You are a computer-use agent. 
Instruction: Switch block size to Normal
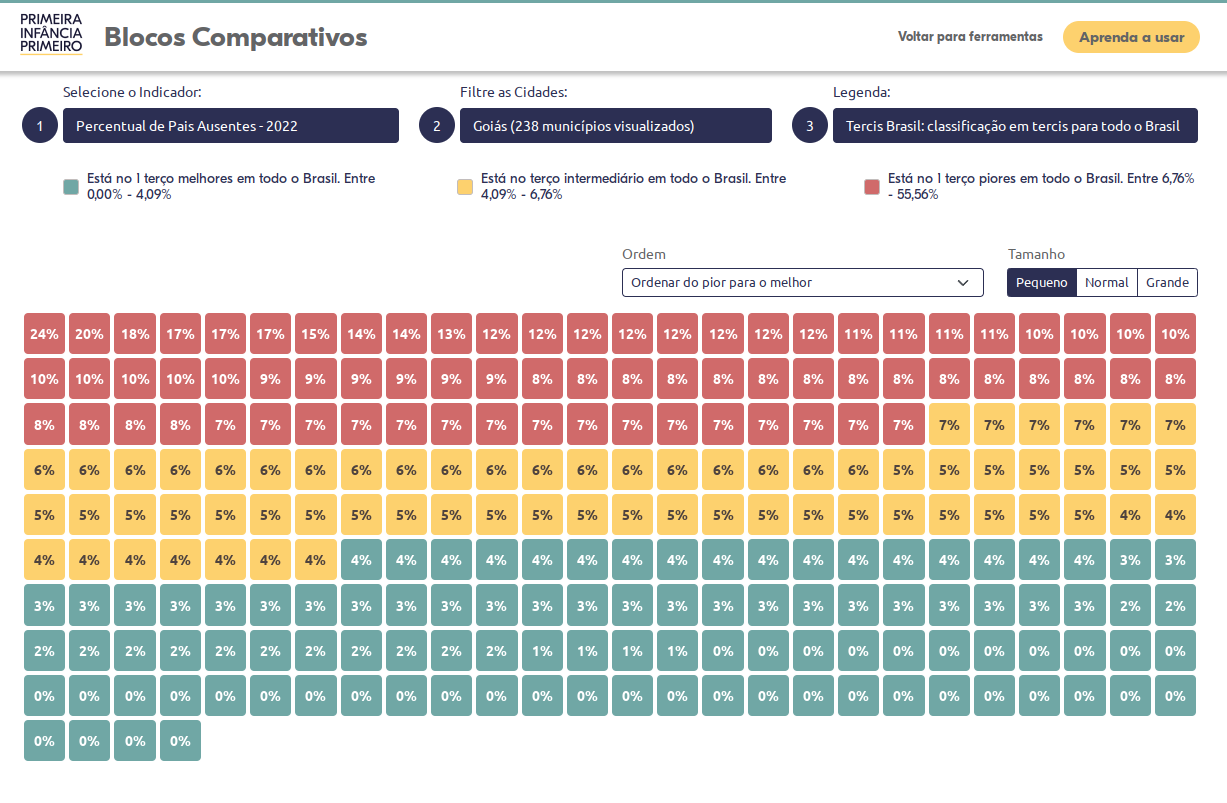(1106, 283)
